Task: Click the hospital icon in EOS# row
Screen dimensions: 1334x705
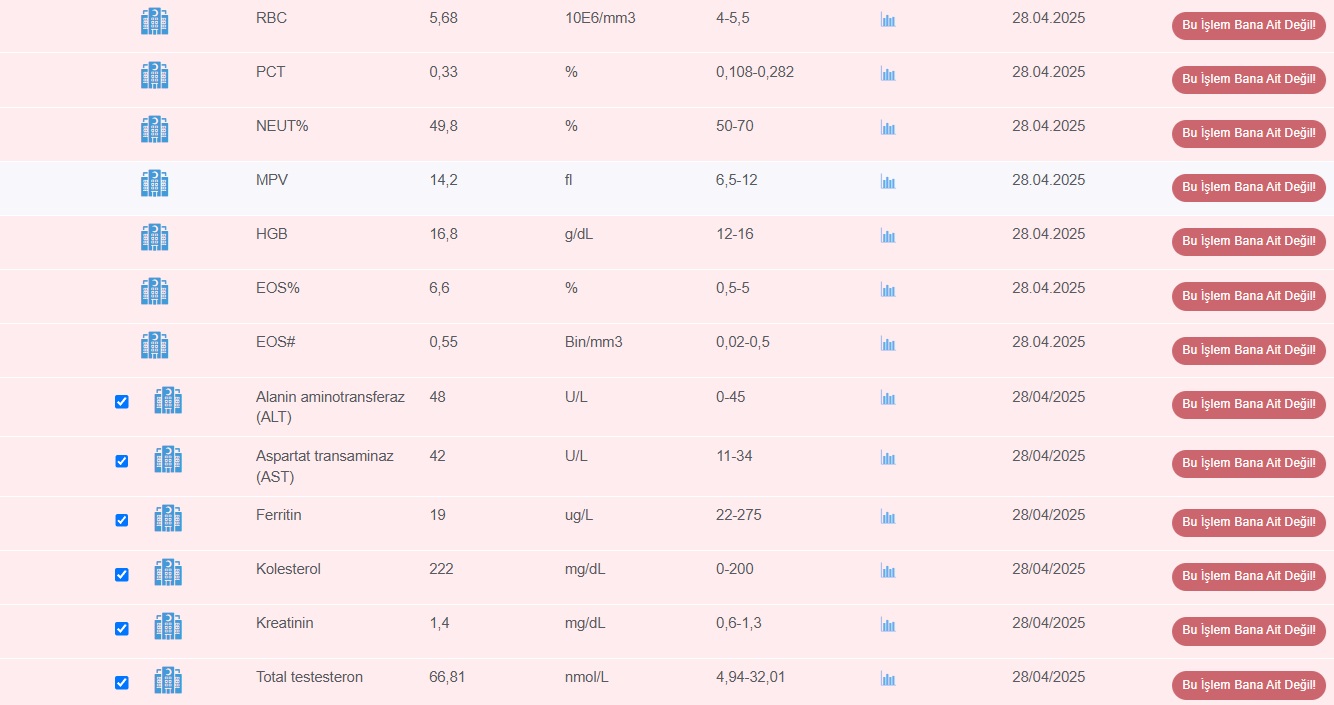Action: [155, 345]
